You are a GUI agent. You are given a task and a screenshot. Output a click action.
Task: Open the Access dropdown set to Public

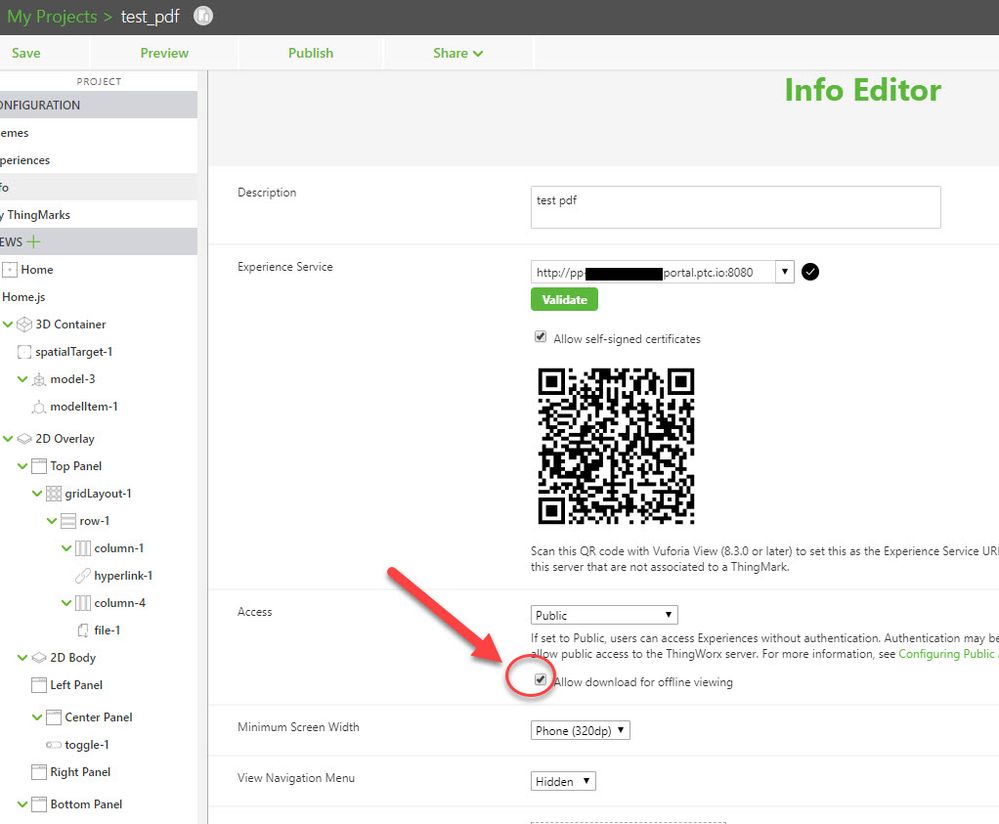click(x=604, y=615)
